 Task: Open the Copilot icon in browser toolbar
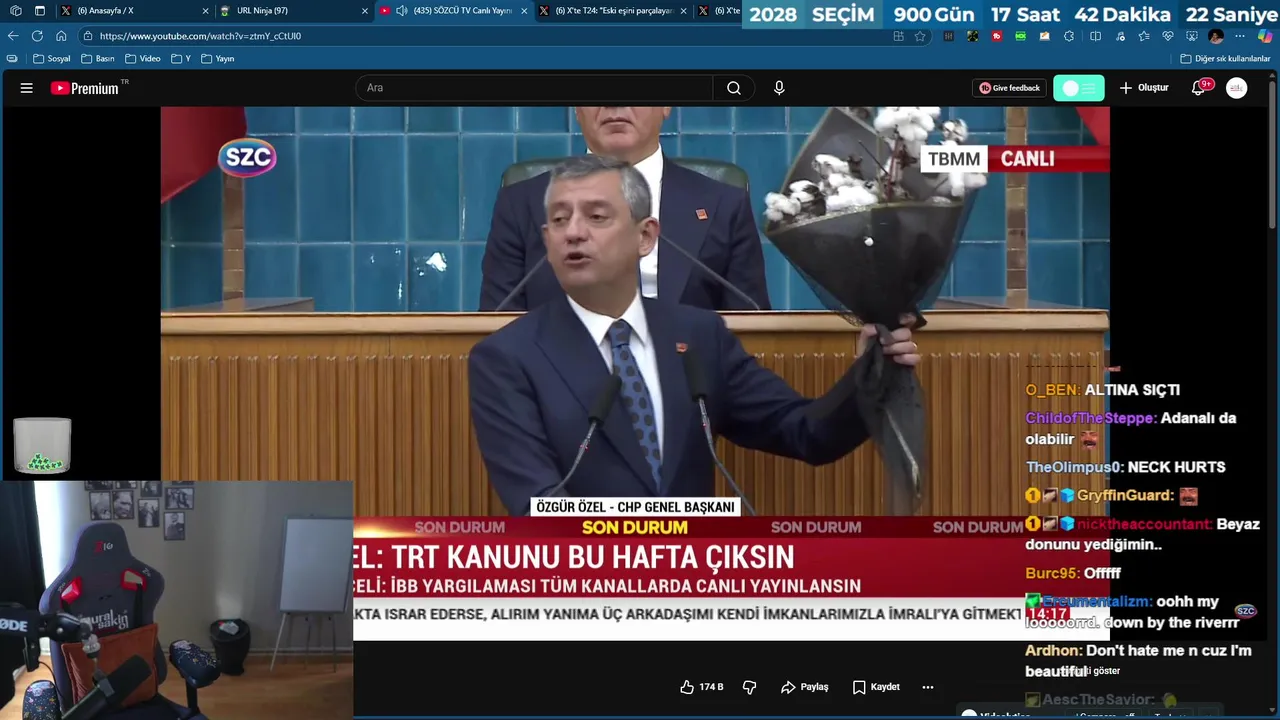point(1264,36)
